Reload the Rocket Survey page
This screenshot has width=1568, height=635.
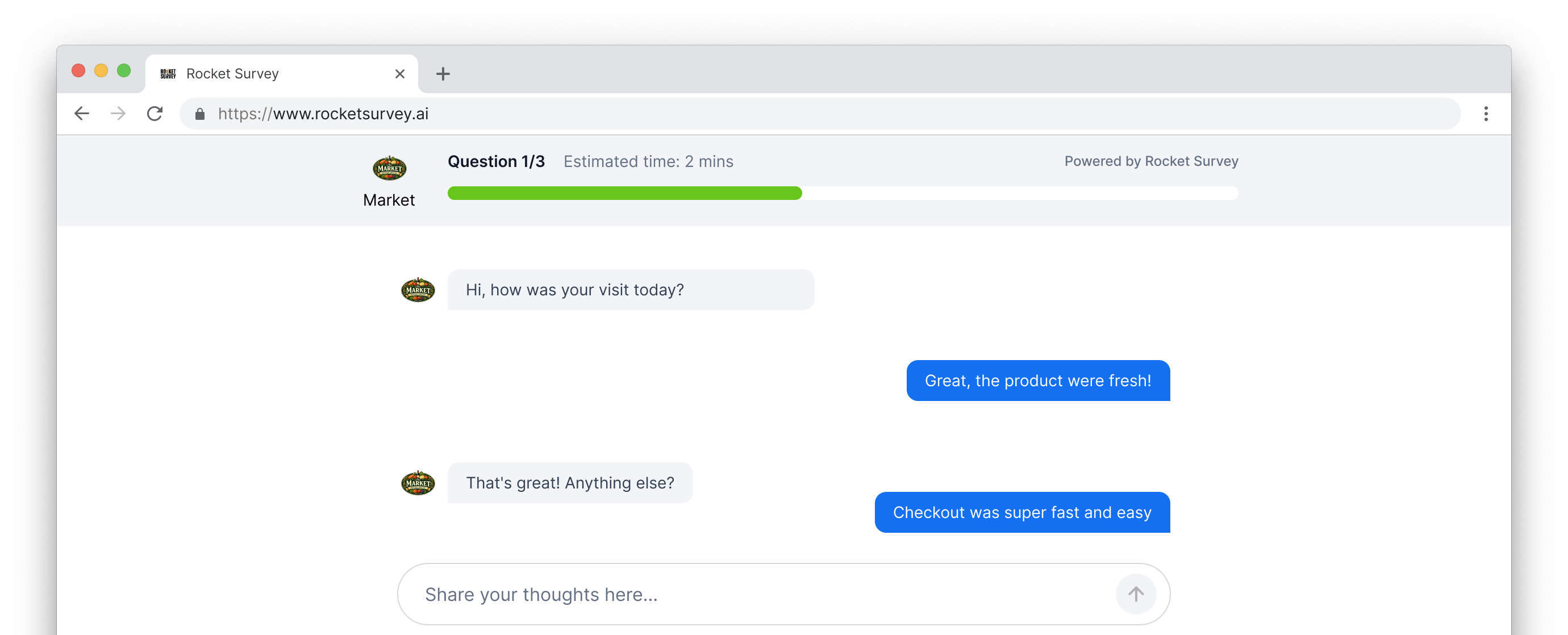(x=155, y=114)
